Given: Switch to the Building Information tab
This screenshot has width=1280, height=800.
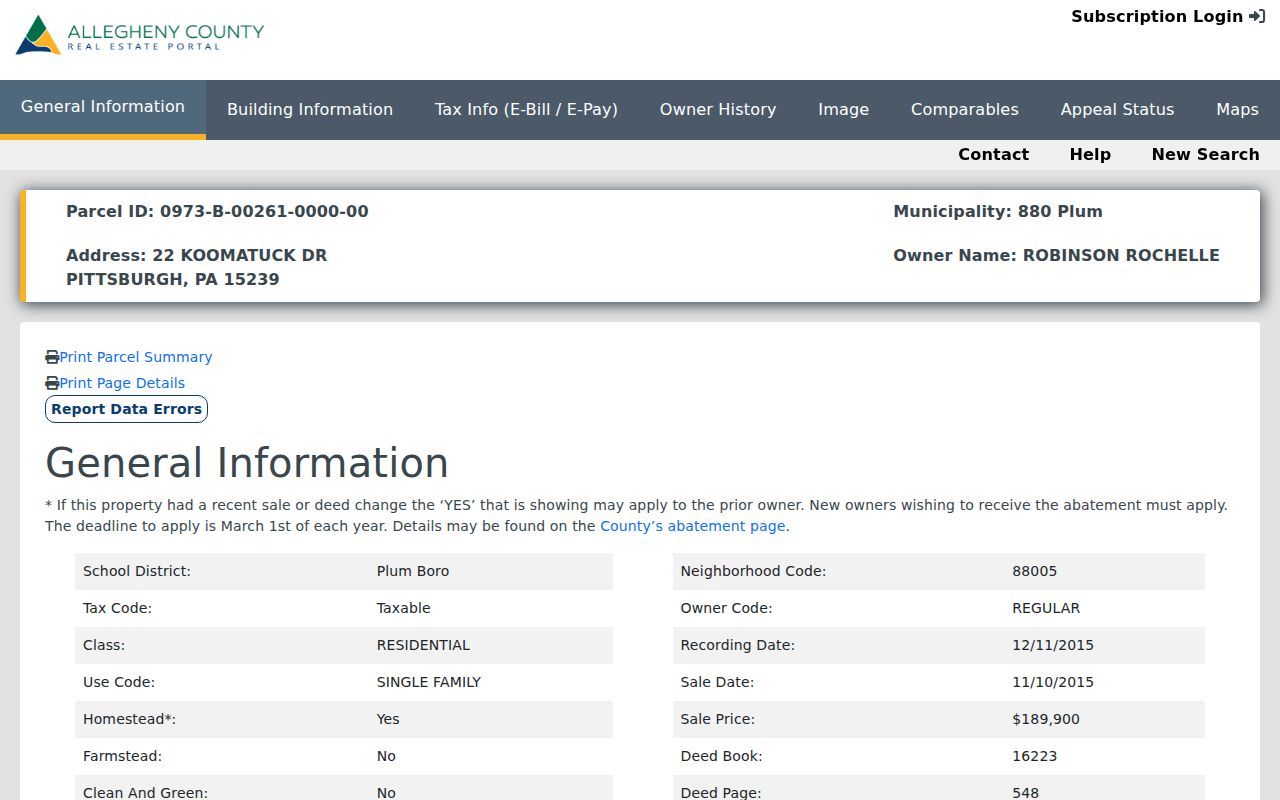Looking at the screenshot, I should 310,110.
